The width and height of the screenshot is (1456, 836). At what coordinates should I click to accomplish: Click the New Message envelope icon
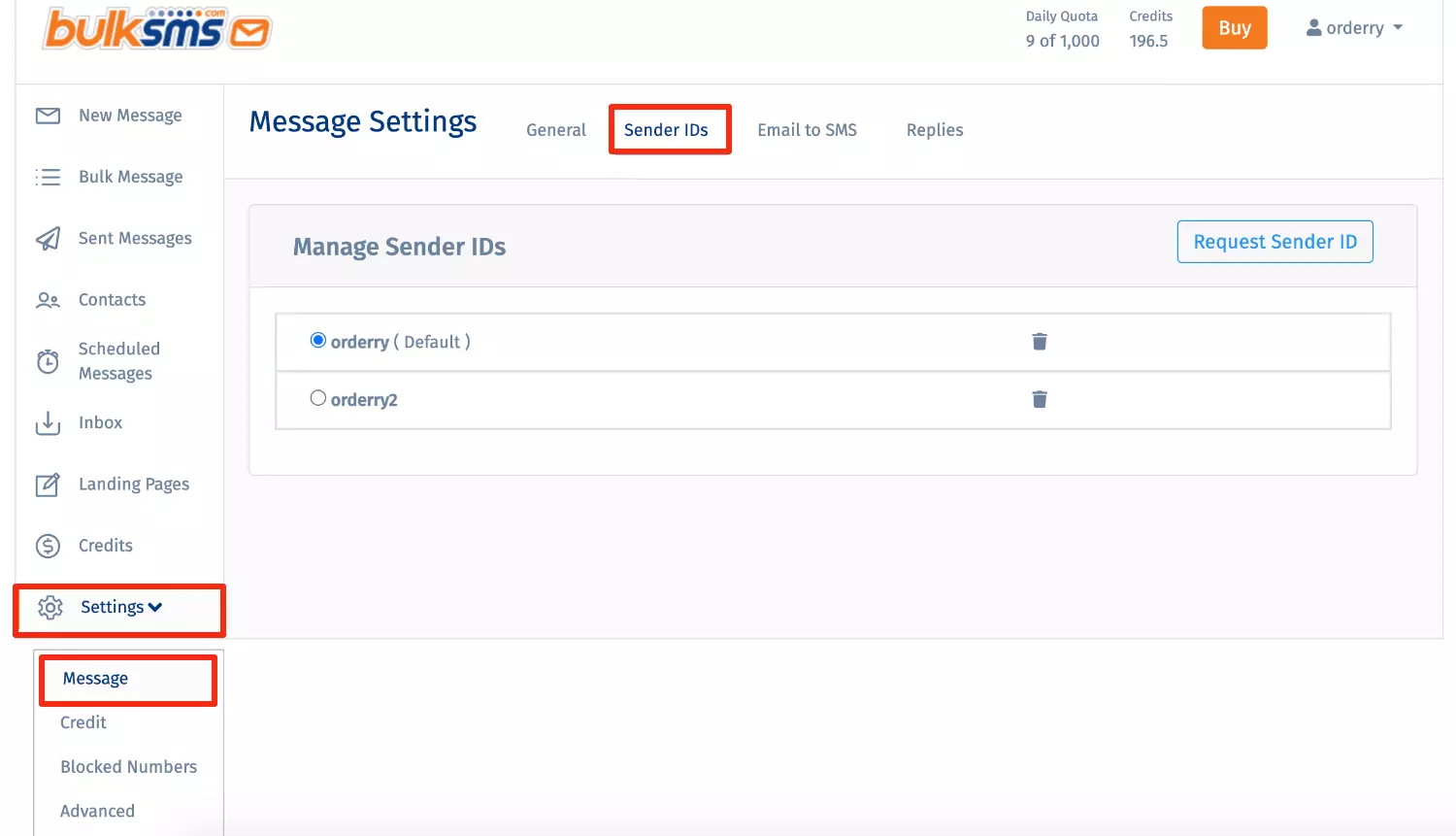pyautogui.click(x=48, y=116)
